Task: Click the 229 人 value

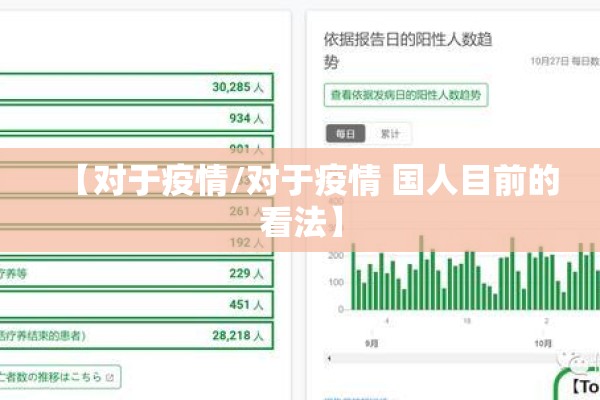Action: tap(246, 274)
